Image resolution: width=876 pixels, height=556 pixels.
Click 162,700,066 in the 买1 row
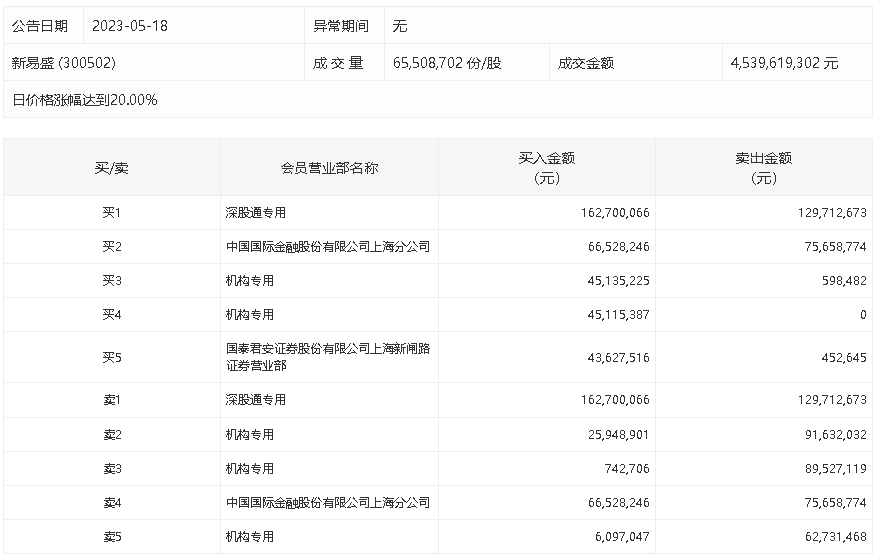click(615, 212)
